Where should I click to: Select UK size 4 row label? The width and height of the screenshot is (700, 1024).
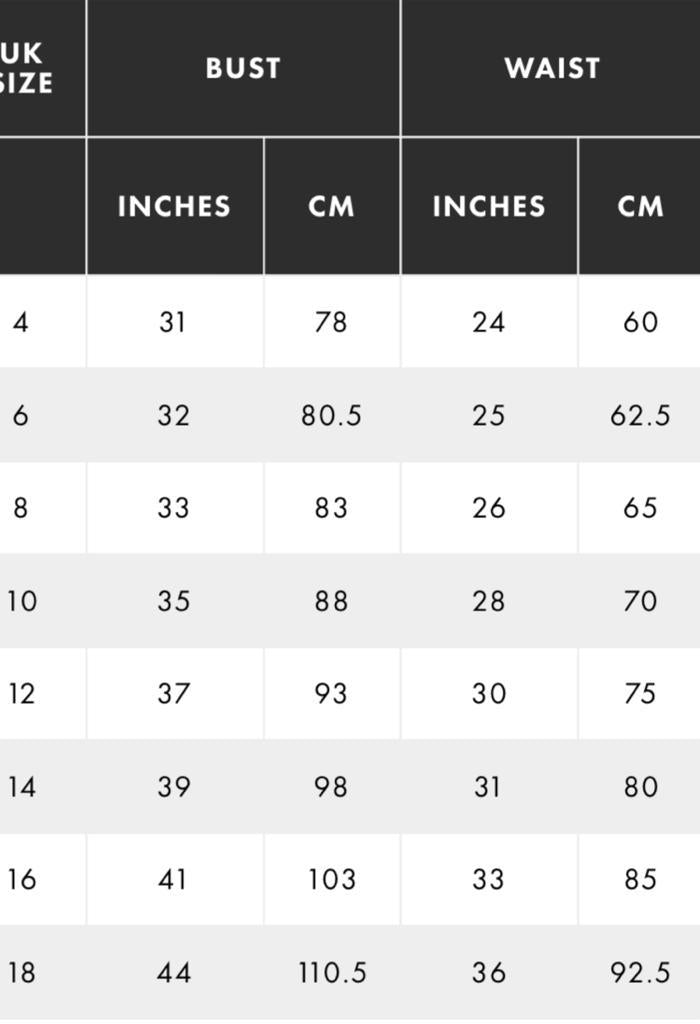(21, 322)
